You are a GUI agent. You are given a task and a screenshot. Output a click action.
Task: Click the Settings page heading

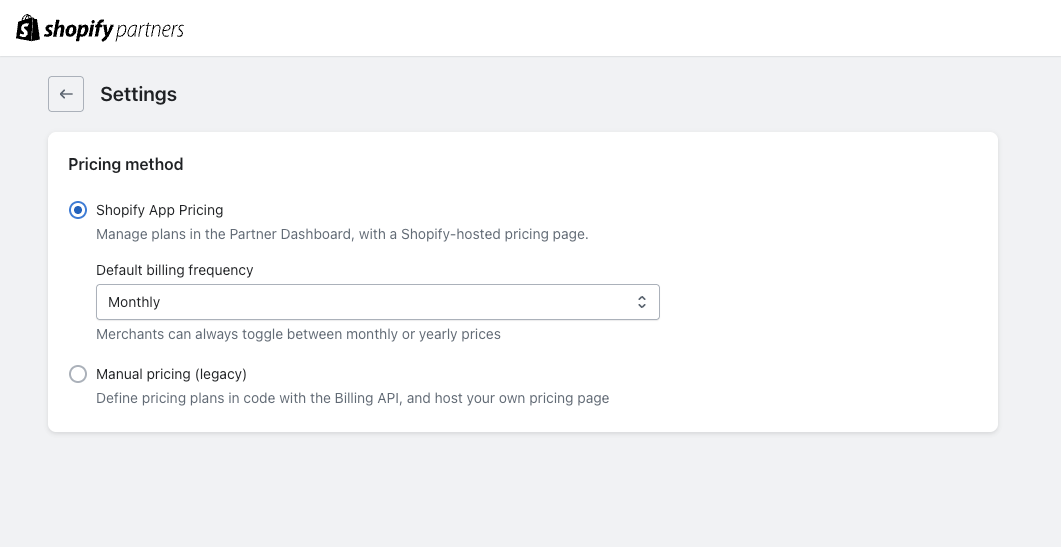point(138,94)
